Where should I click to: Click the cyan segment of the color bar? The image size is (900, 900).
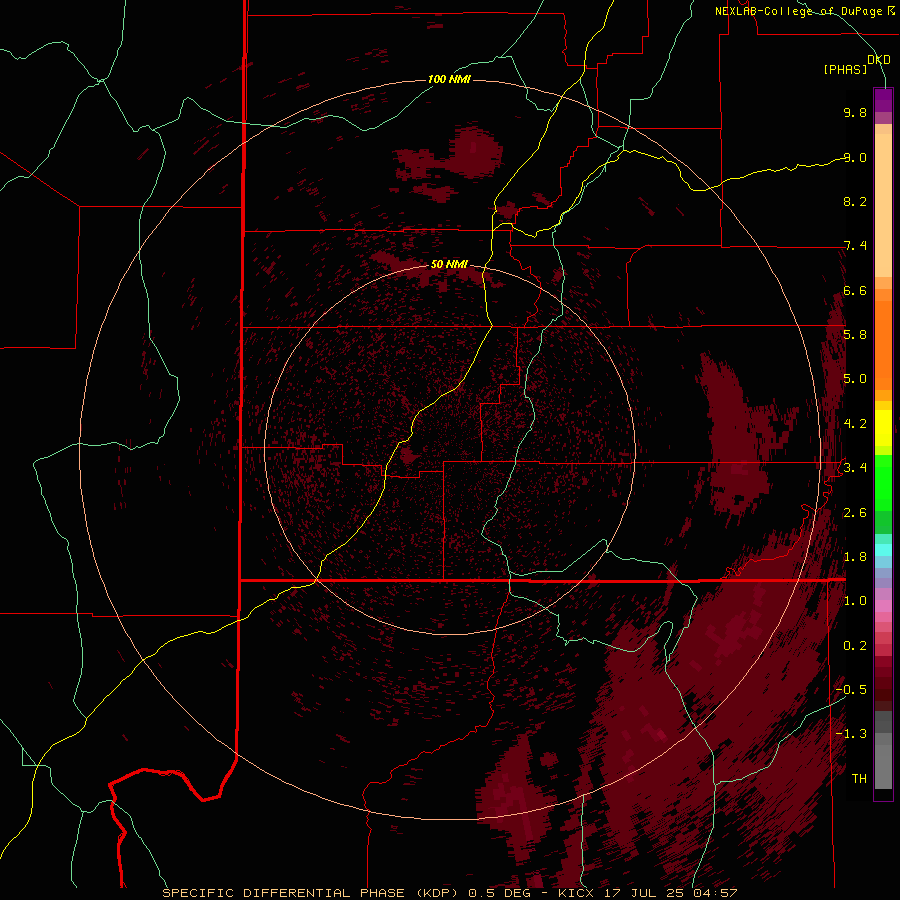pyautogui.click(x=883, y=550)
